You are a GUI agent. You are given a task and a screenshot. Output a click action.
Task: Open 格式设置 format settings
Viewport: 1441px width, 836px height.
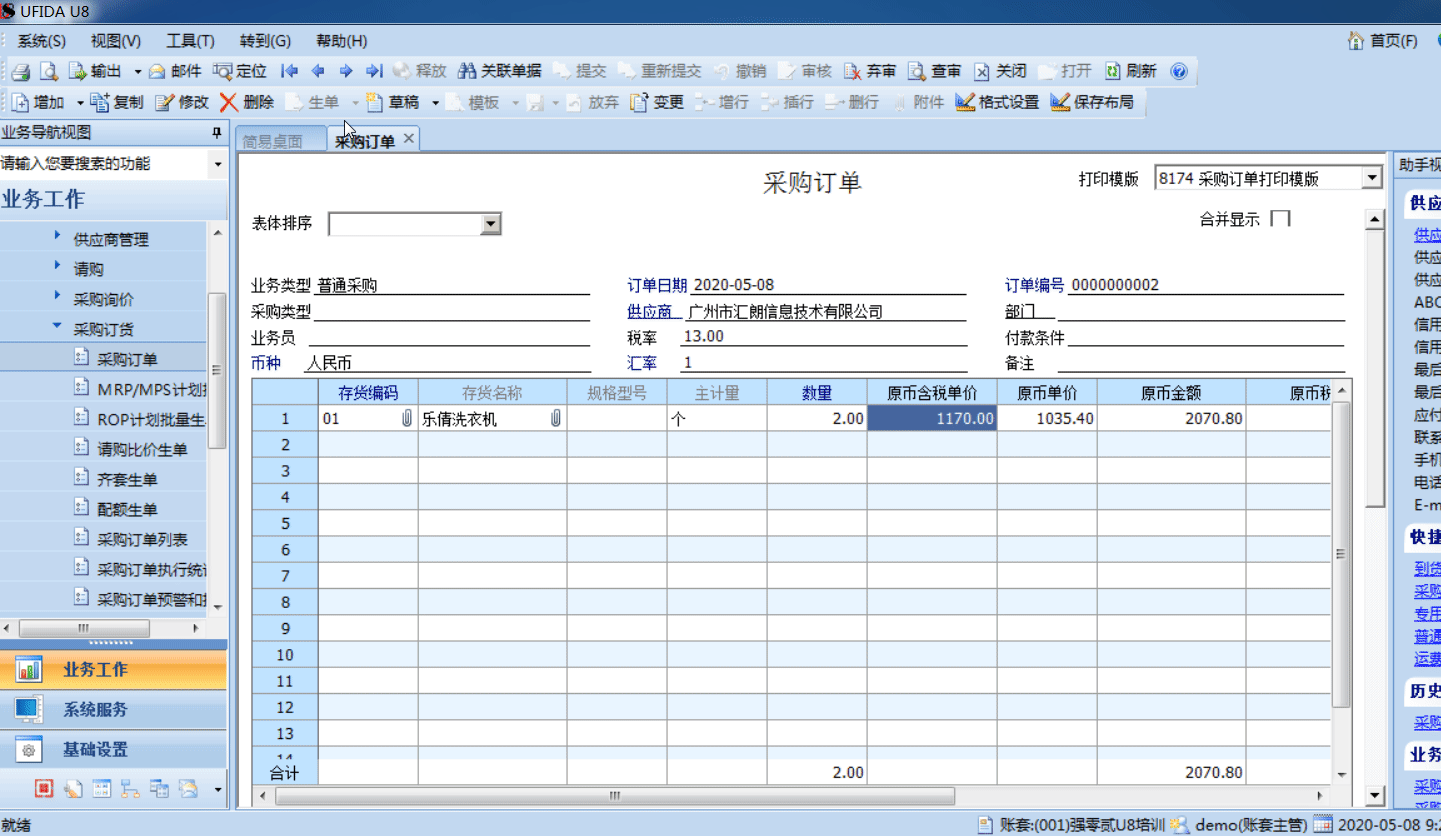coord(997,102)
